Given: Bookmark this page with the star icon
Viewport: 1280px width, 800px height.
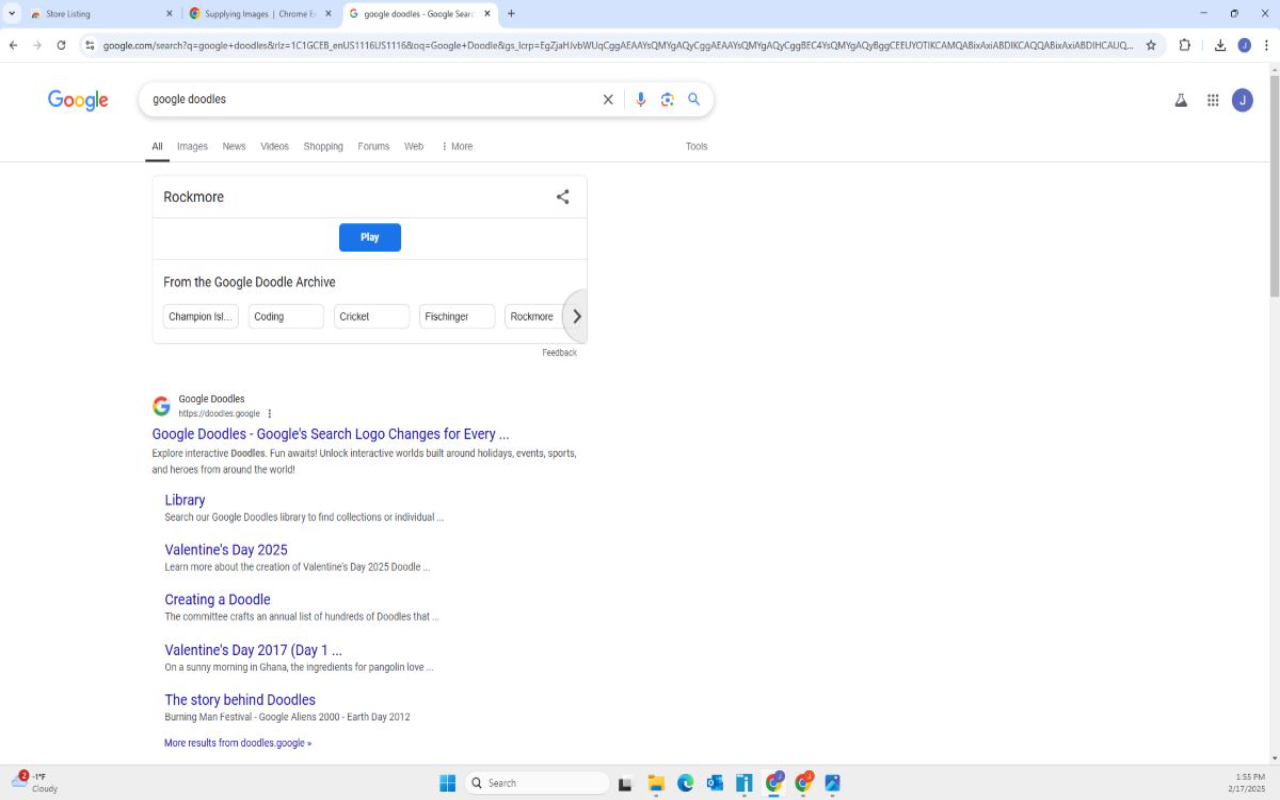Looking at the screenshot, I should (1151, 45).
